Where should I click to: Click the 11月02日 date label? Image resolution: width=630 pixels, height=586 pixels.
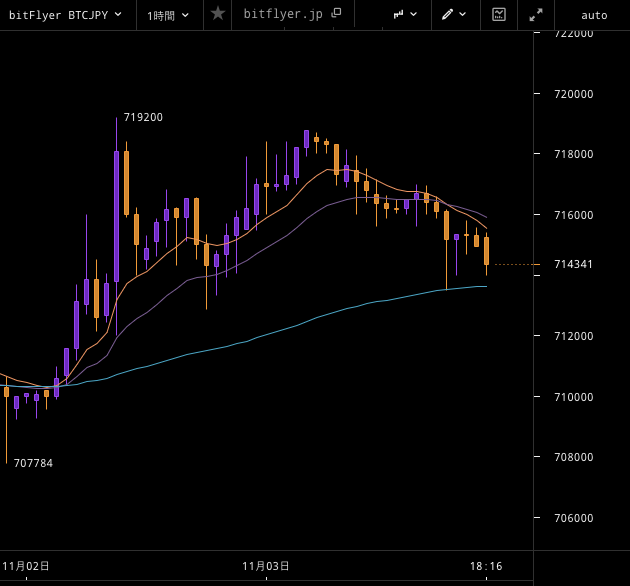(x=26, y=566)
